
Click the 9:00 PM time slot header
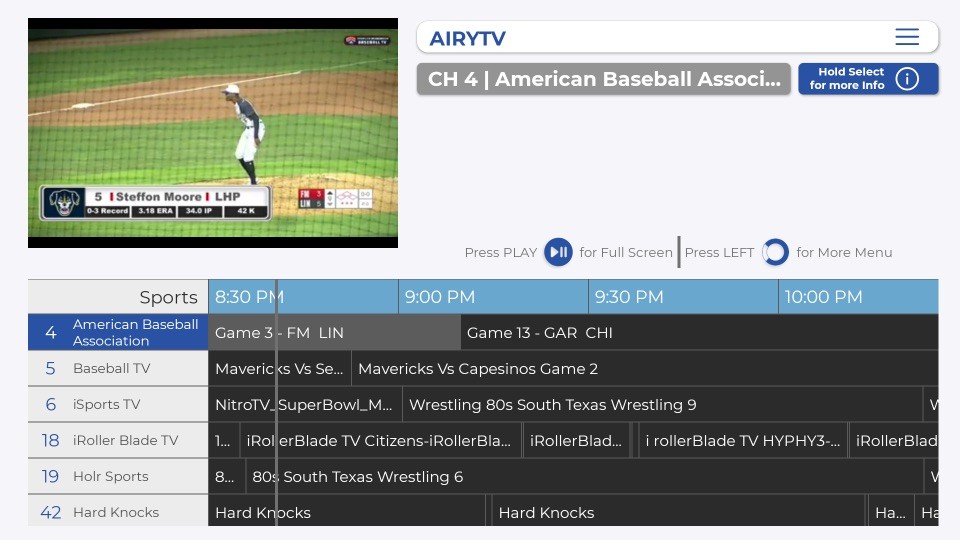(x=493, y=297)
